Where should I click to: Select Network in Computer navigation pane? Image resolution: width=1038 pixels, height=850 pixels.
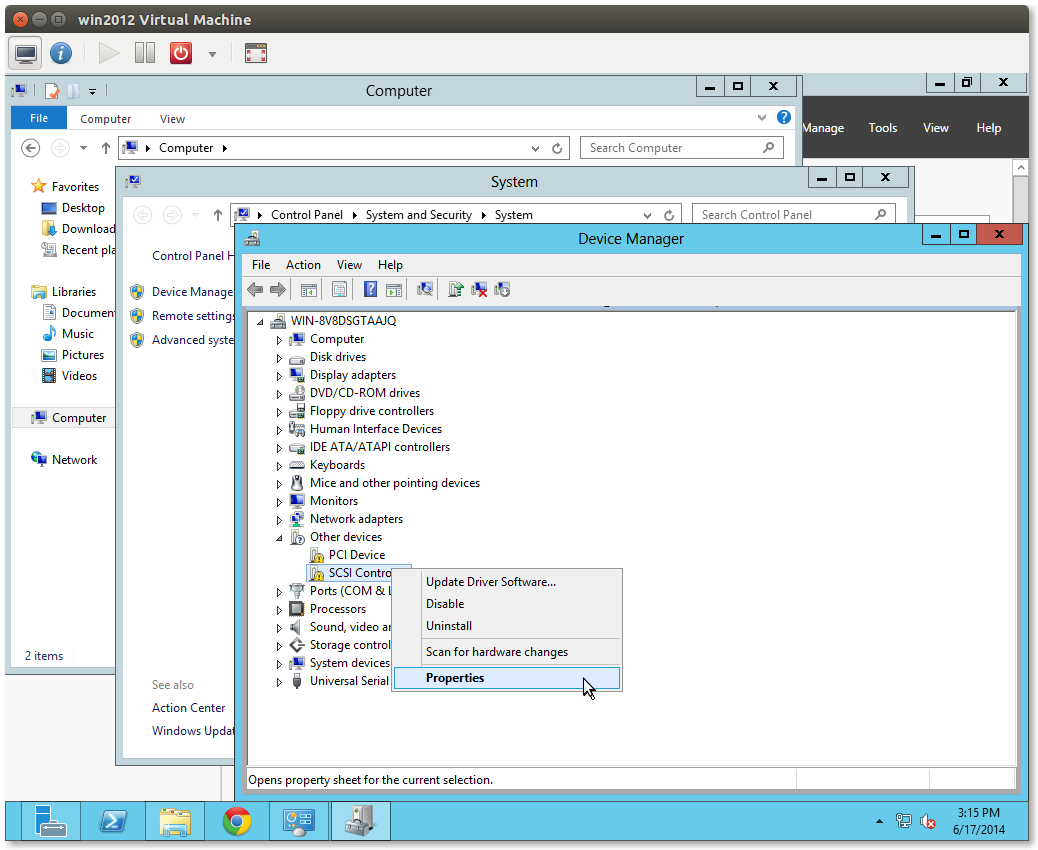pos(74,460)
